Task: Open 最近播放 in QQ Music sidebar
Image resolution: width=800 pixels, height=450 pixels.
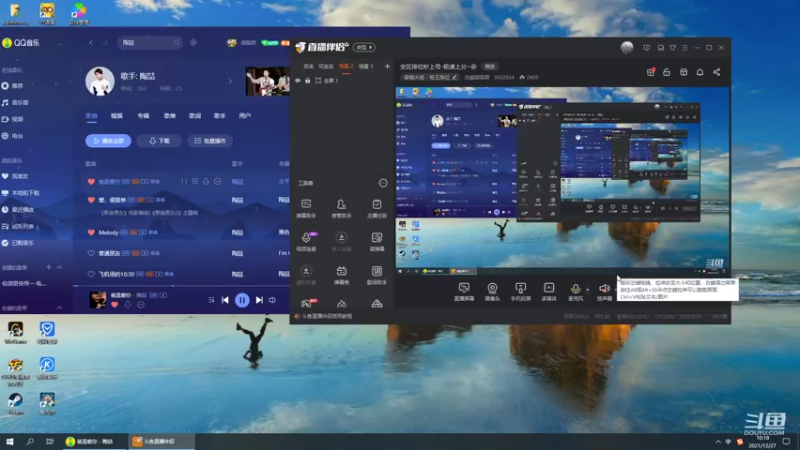Action: [19, 210]
